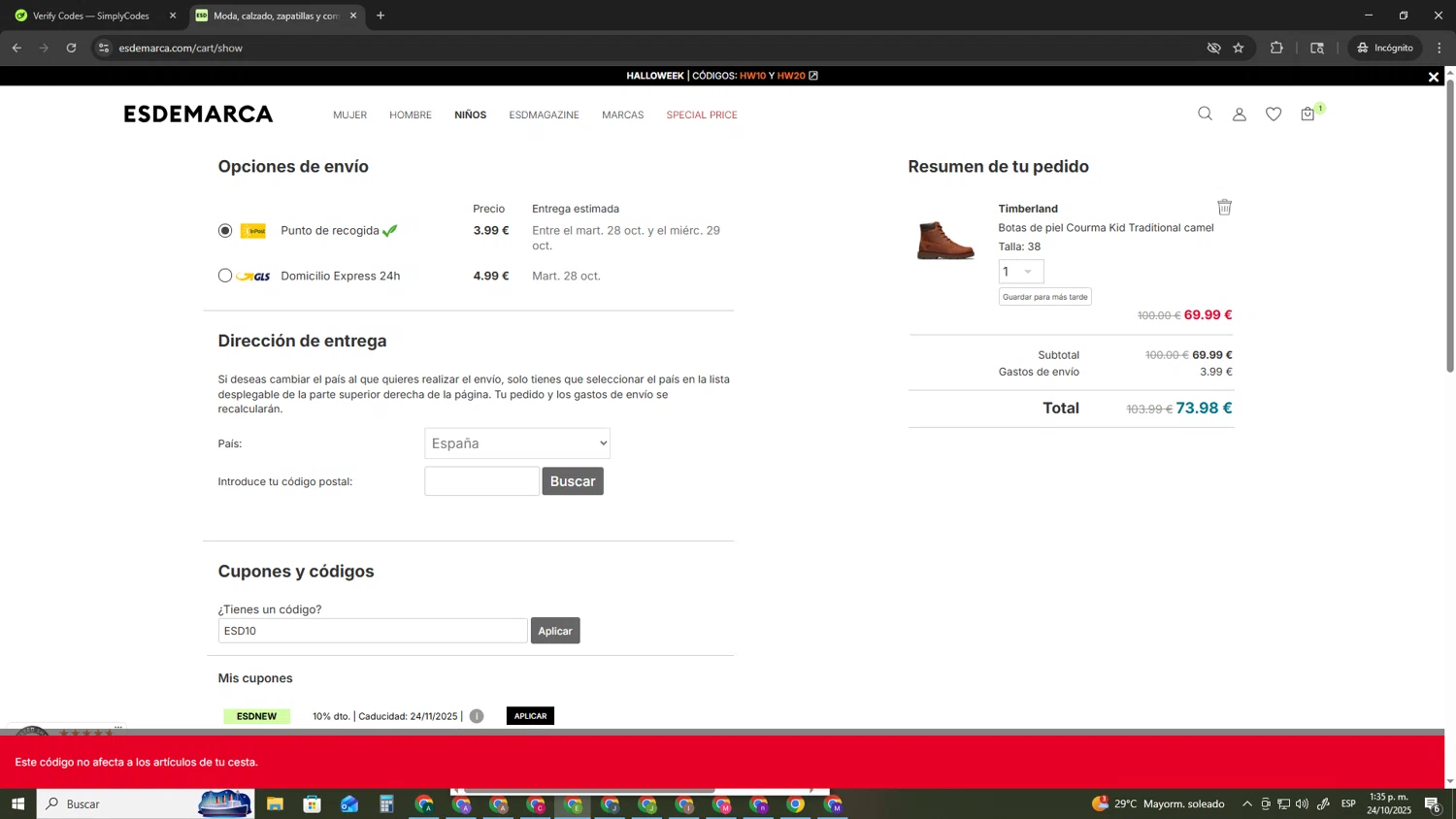Click Guardar para más tarde button
The height and width of the screenshot is (819, 1456).
tap(1045, 297)
